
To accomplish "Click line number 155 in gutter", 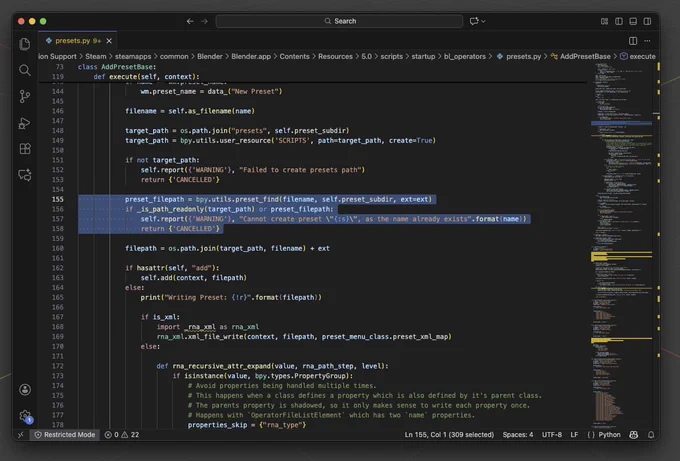I will (58, 199).
